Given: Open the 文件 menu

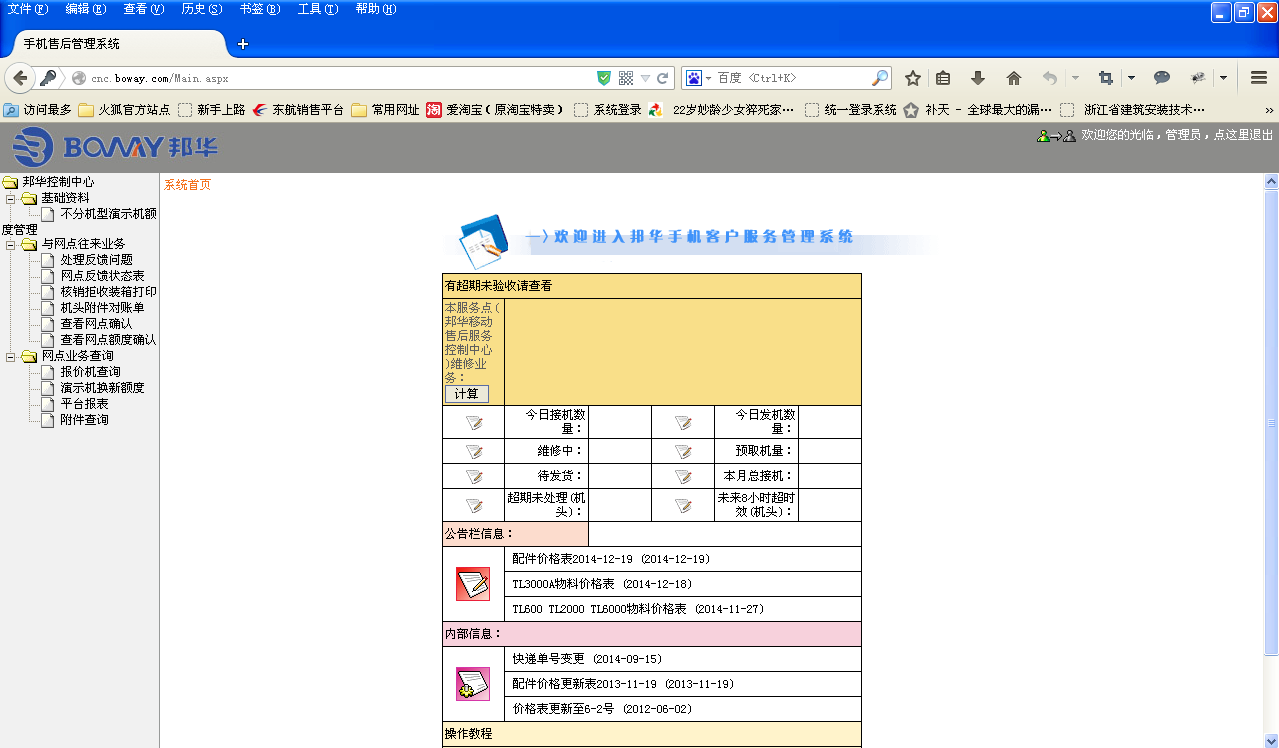Looking at the screenshot, I should click(27, 9).
